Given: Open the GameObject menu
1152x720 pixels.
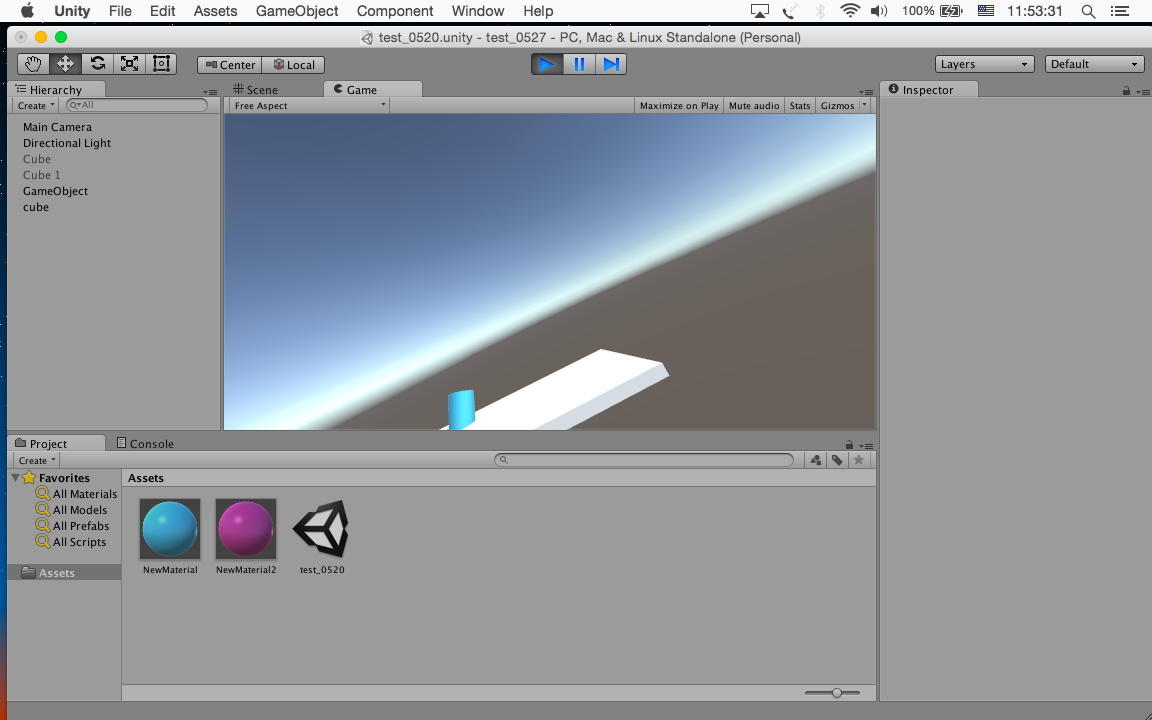Looking at the screenshot, I should (x=297, y=11).
